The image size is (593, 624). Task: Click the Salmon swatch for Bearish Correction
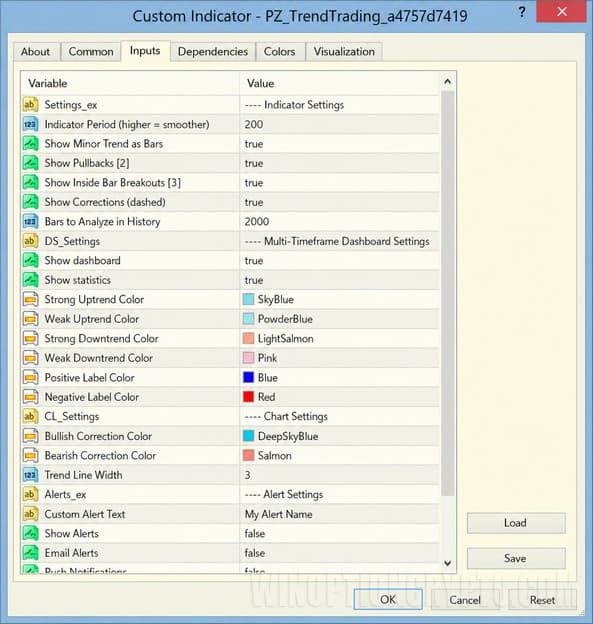(248, 456)
